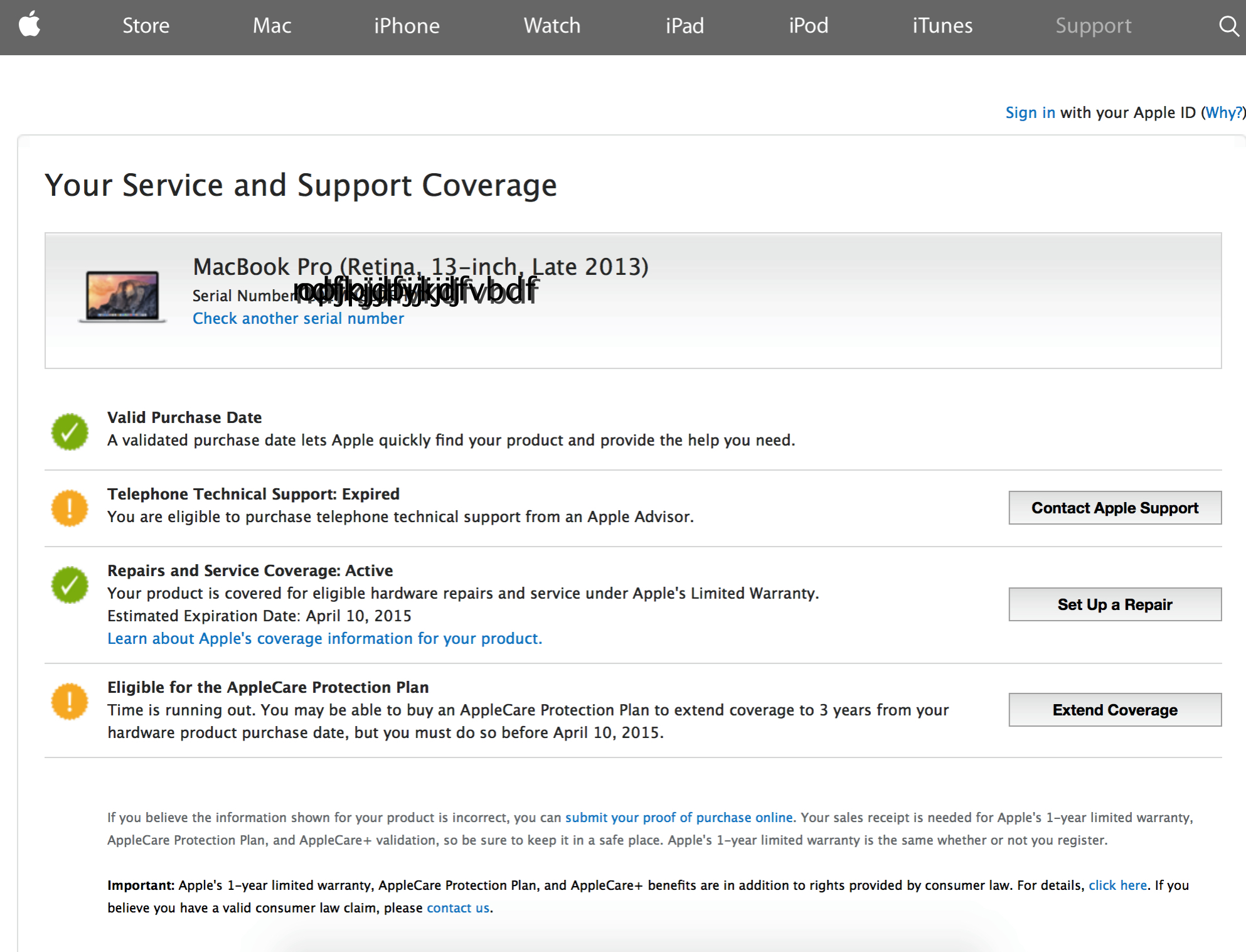Click 'Estimated Expiration Date: April 10, 2015'
The height and width of the screenshot is (952, 1246).
259,616
